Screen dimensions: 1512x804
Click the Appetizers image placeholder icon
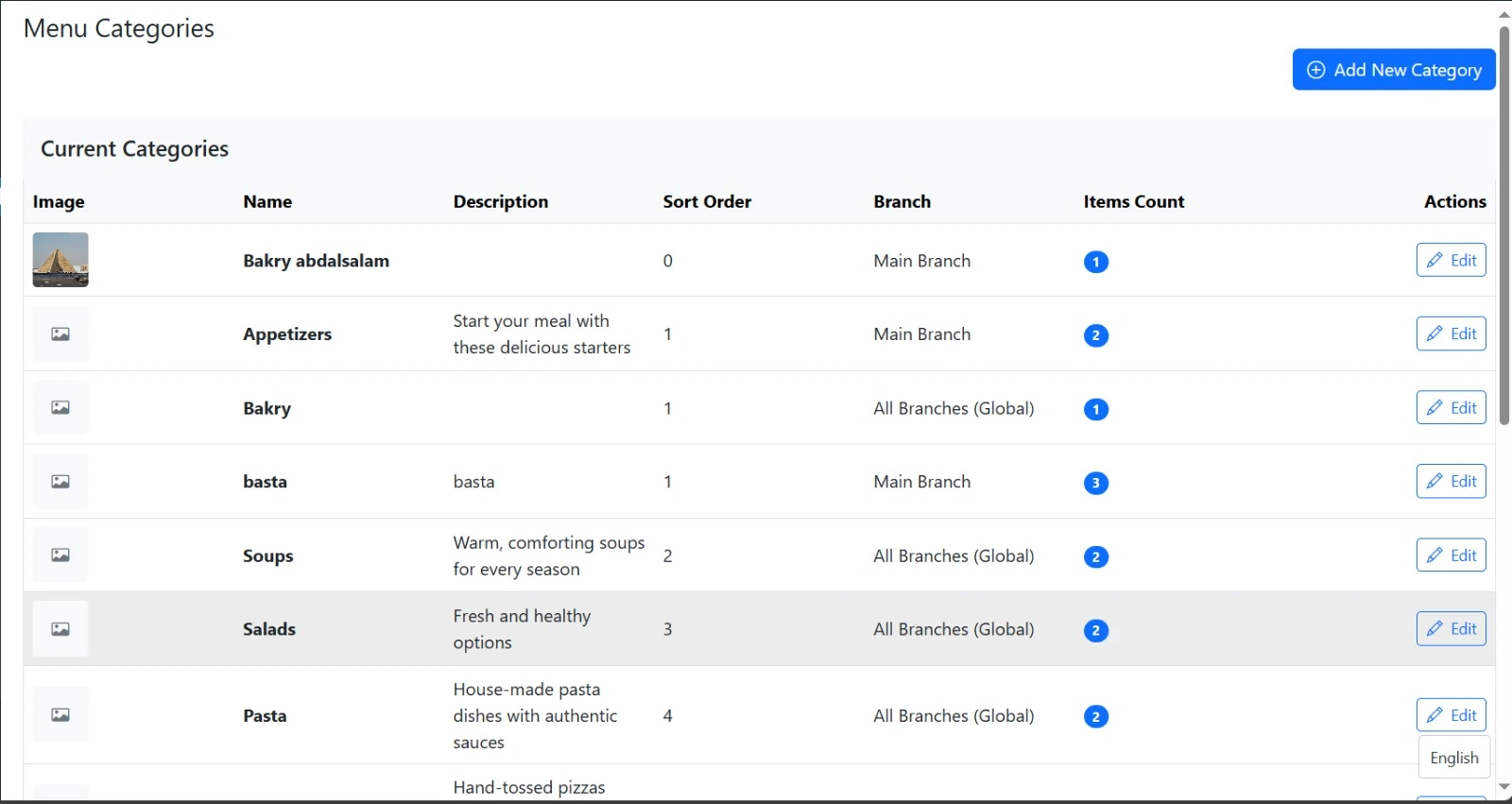[x=60, y=334]
